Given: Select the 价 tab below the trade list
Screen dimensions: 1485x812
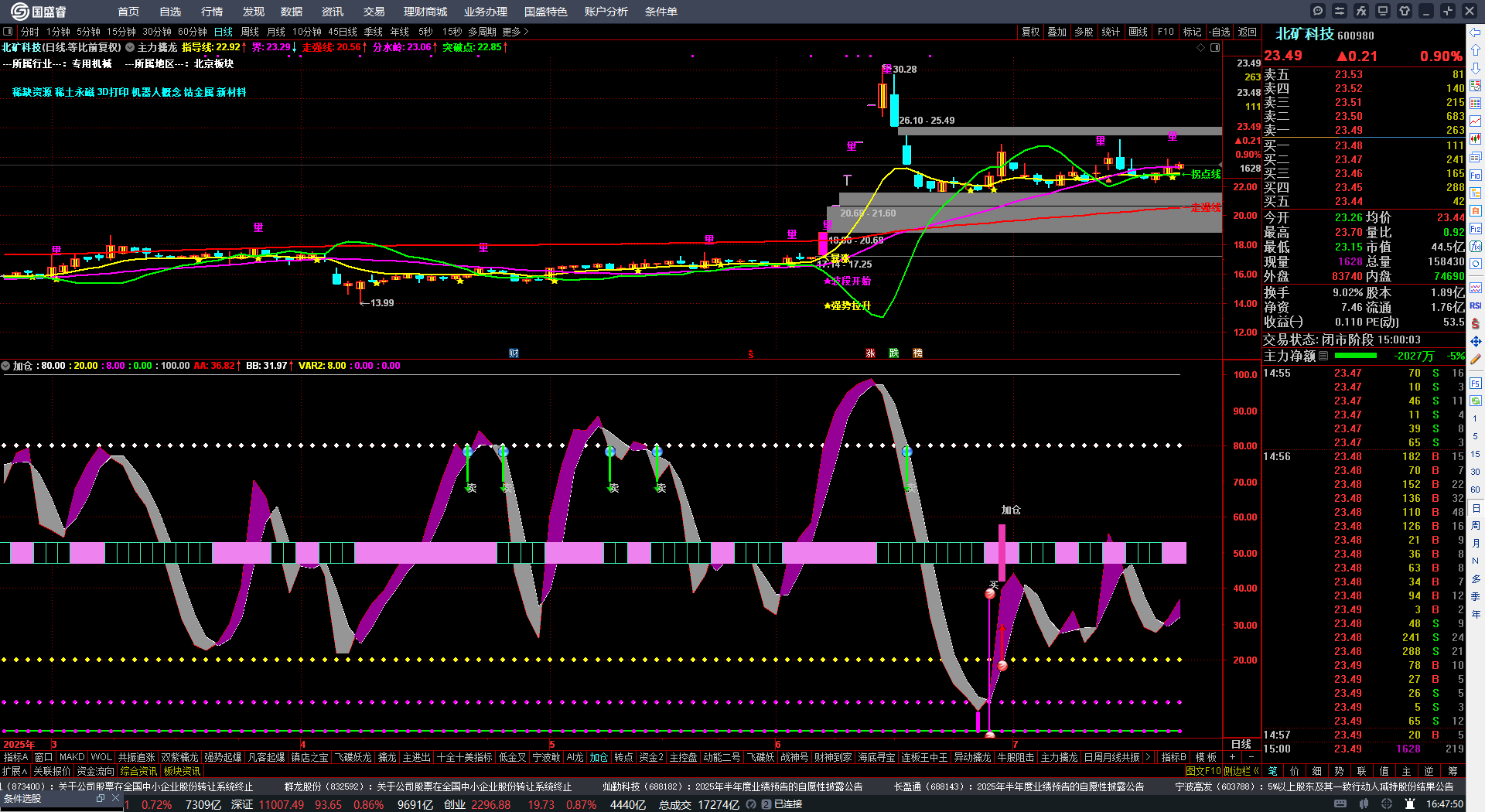Looking at the screenshot, I should click(1295, 771).
